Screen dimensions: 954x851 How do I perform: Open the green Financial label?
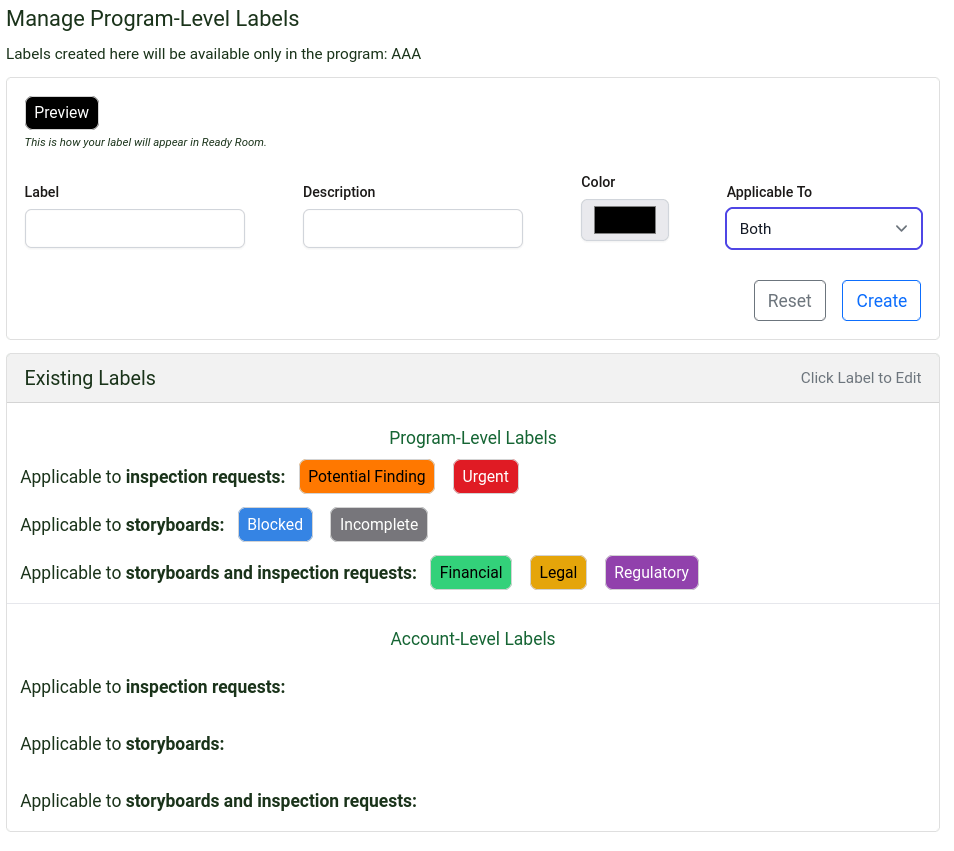coord(471,573)
